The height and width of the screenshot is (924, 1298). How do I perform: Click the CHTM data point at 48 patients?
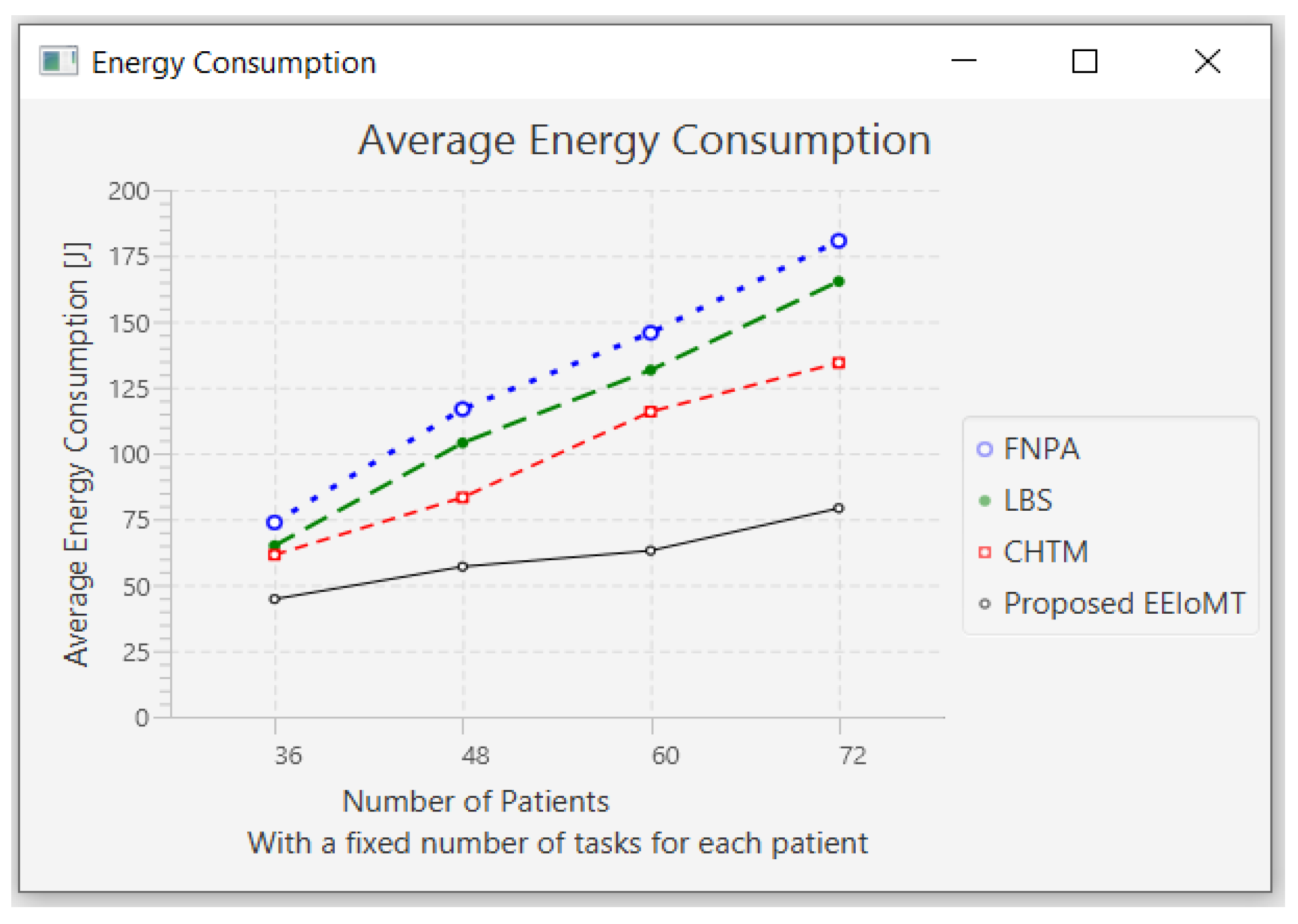tap(463, 498)
